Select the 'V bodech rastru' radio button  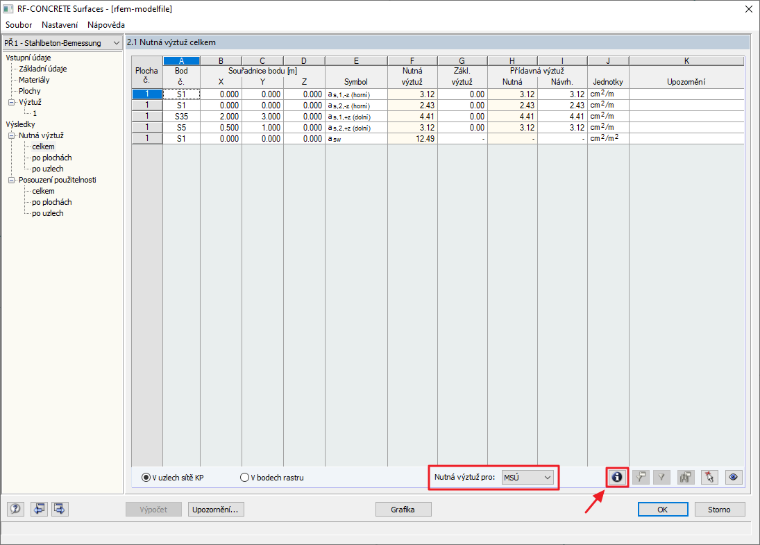pyautogui.click(x=244, y=478)
